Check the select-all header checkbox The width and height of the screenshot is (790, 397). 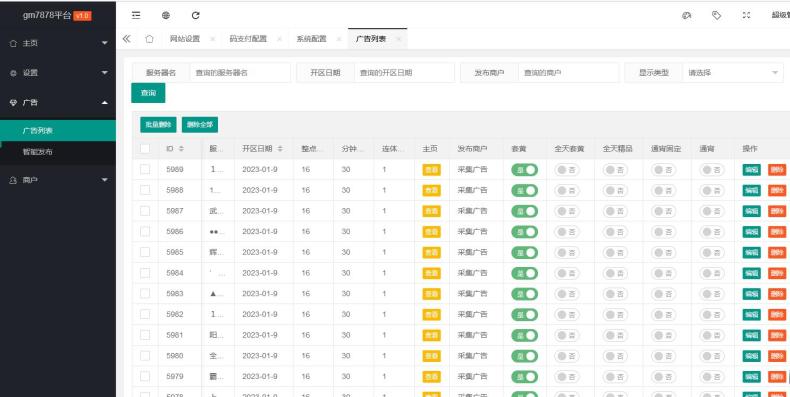tap(145, 149)
